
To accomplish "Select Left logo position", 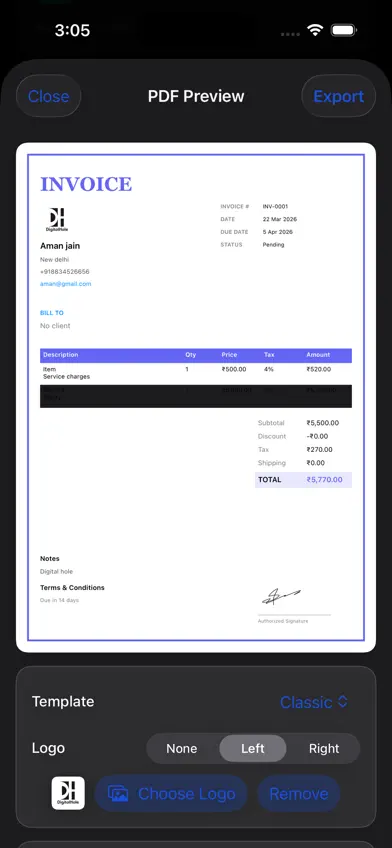I will coord(253,748).
